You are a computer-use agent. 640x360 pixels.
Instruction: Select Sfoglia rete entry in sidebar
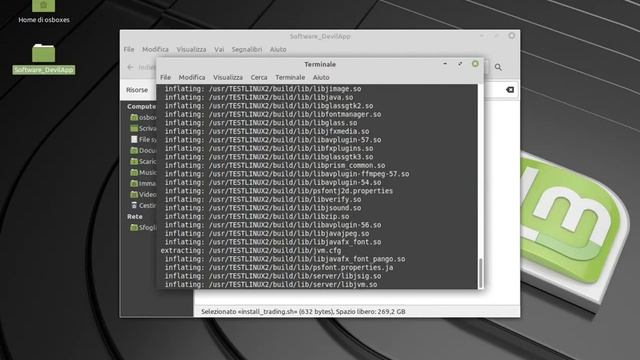(x=143, y=227)
